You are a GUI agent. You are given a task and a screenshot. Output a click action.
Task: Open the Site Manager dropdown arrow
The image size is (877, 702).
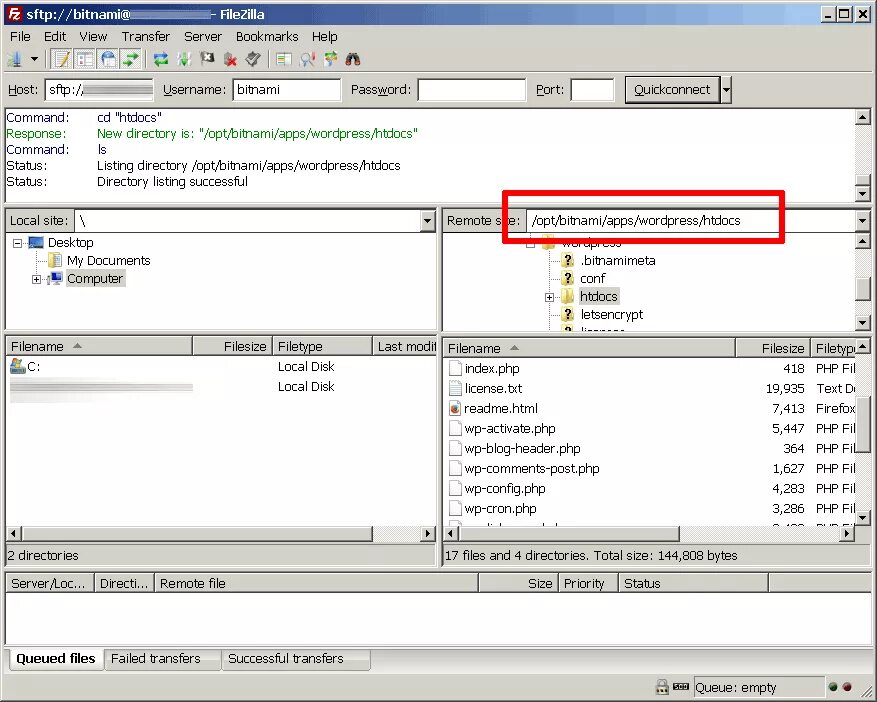pyautogui.click(x=34, y=59)
